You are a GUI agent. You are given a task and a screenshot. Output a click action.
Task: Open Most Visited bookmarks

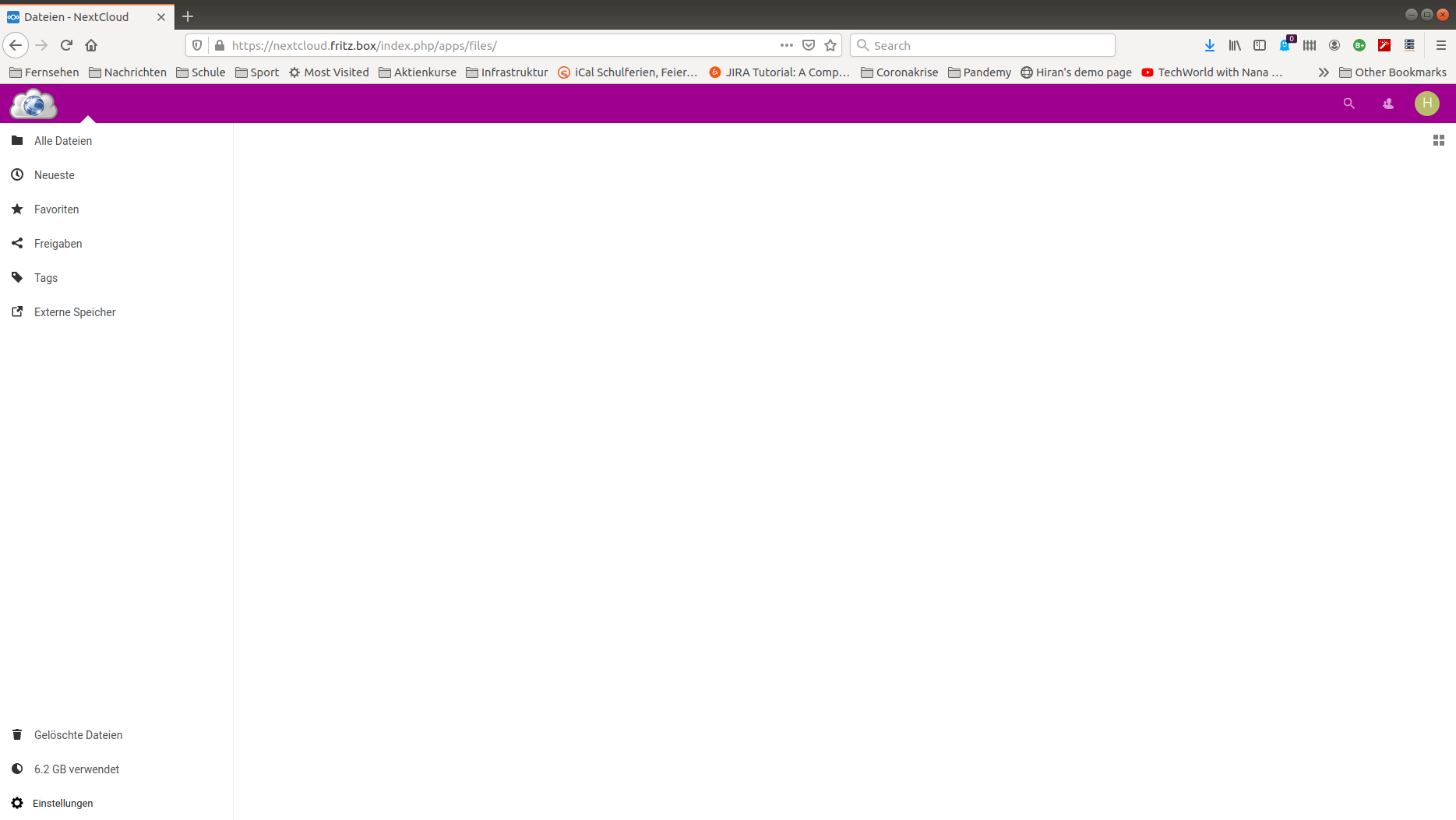point(329,72)
